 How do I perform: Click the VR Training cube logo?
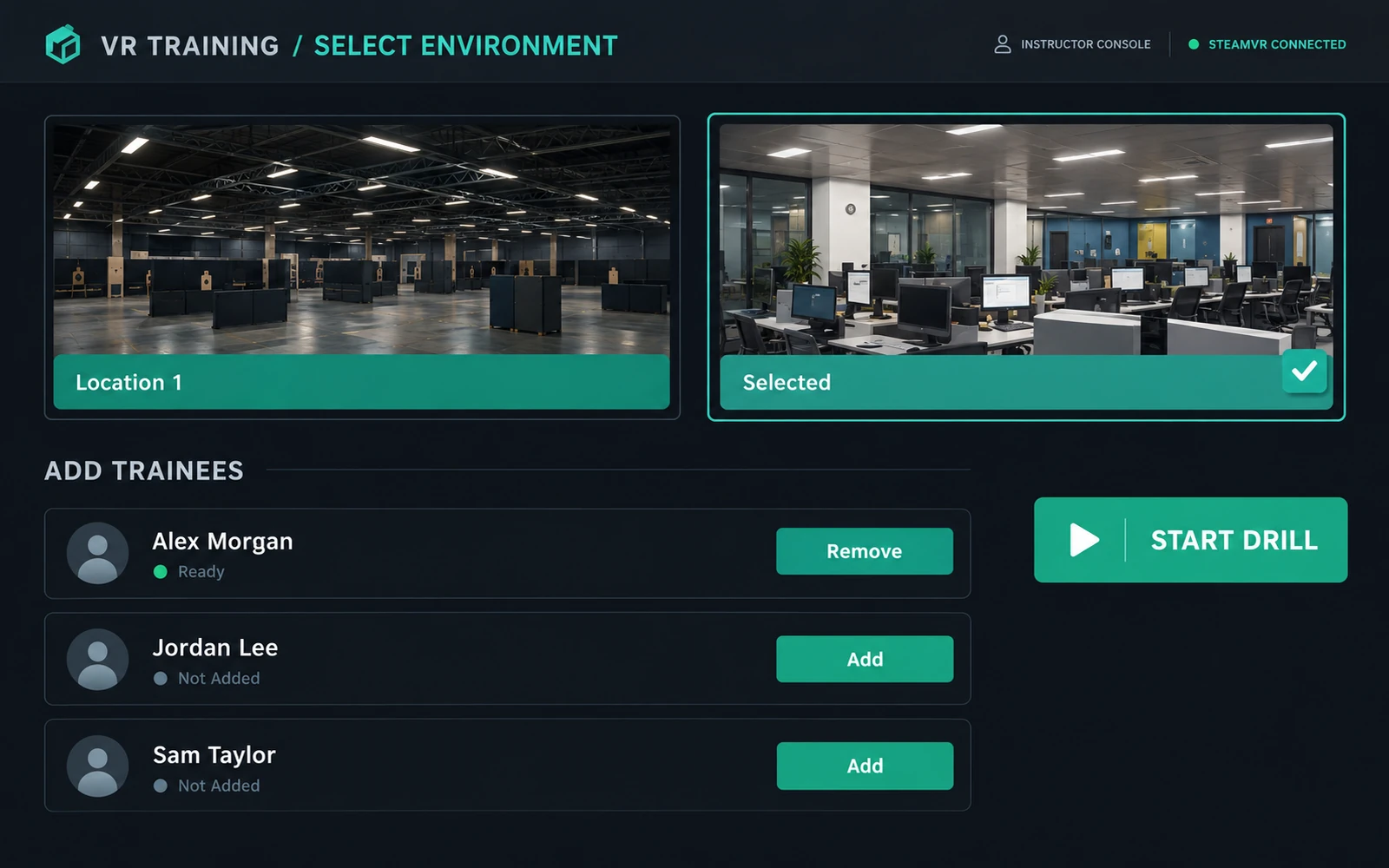(x=63, y=44)
